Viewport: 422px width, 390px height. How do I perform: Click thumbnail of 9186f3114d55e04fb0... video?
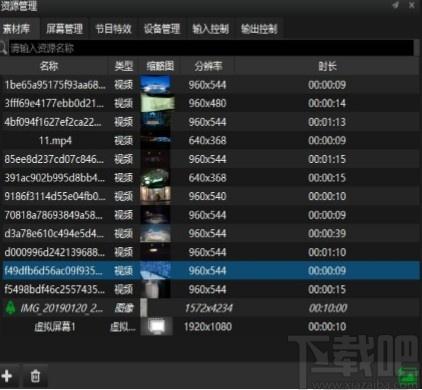click(x=156, y=196)
